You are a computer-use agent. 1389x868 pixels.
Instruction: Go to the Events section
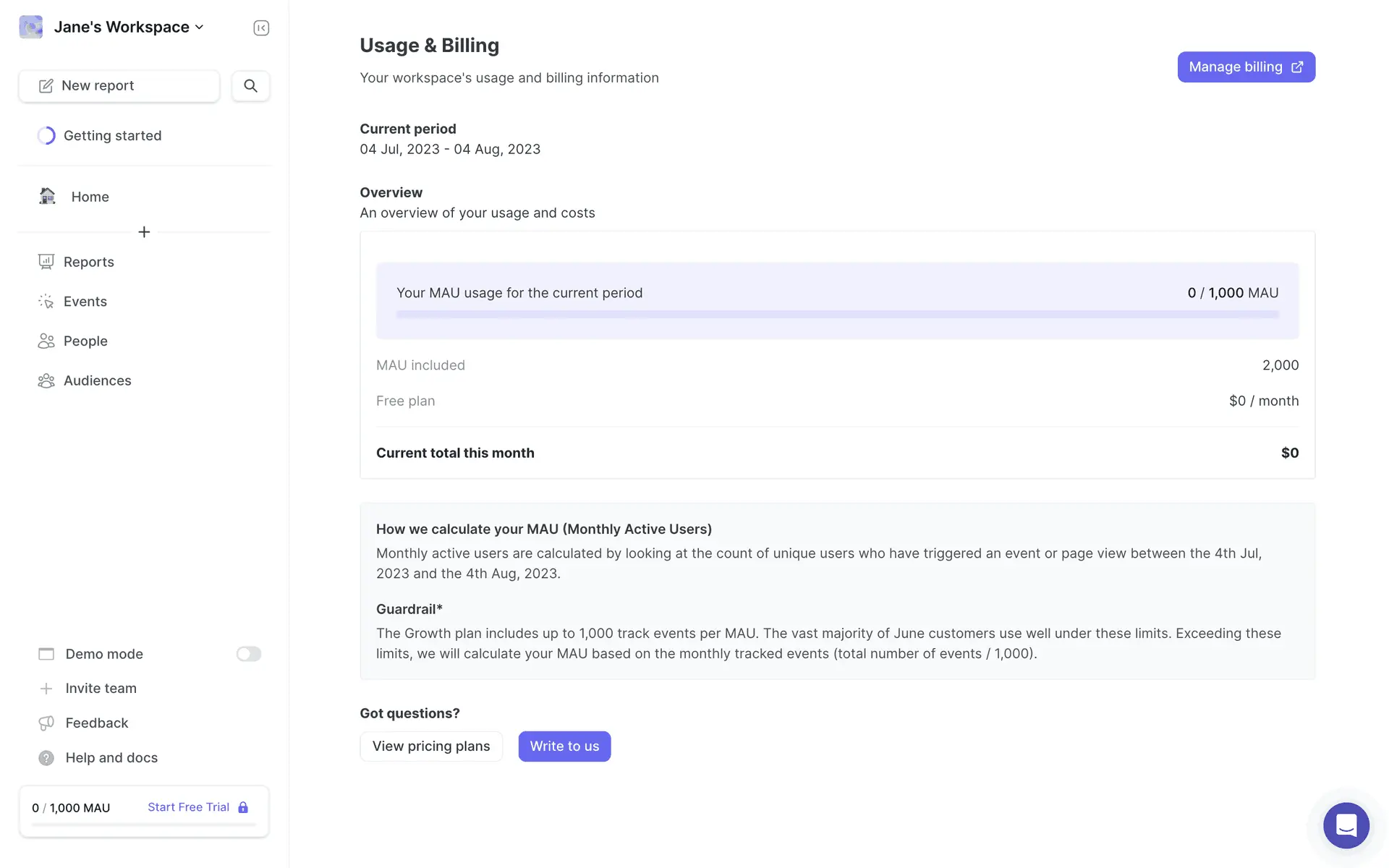click(85, 302)
